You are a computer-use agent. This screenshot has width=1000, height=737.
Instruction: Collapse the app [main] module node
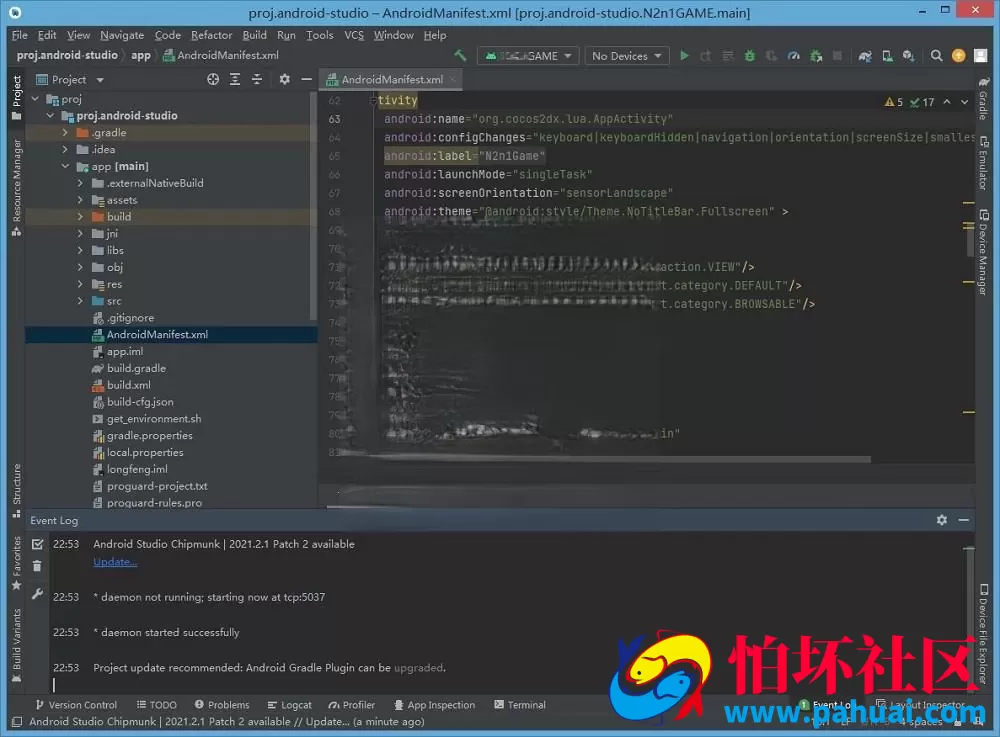click(x=65, y=166)
